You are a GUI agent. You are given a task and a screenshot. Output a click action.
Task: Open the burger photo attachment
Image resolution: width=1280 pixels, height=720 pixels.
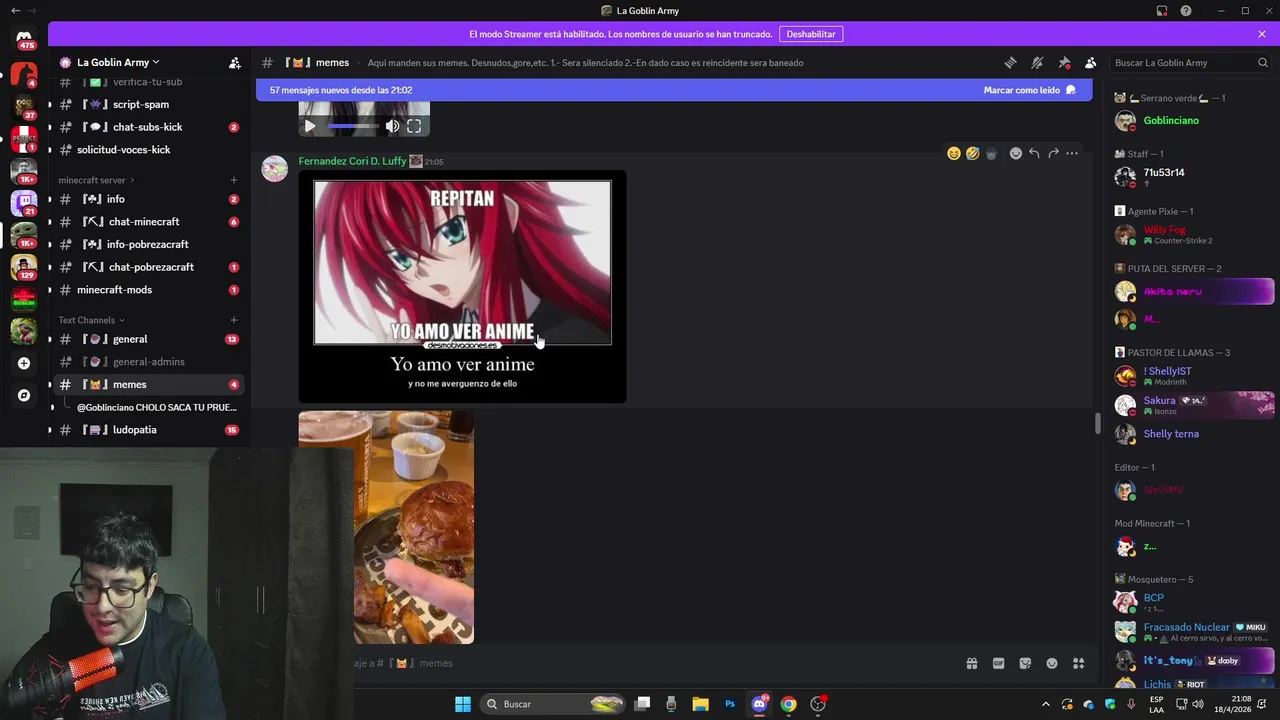click(386, 527)
